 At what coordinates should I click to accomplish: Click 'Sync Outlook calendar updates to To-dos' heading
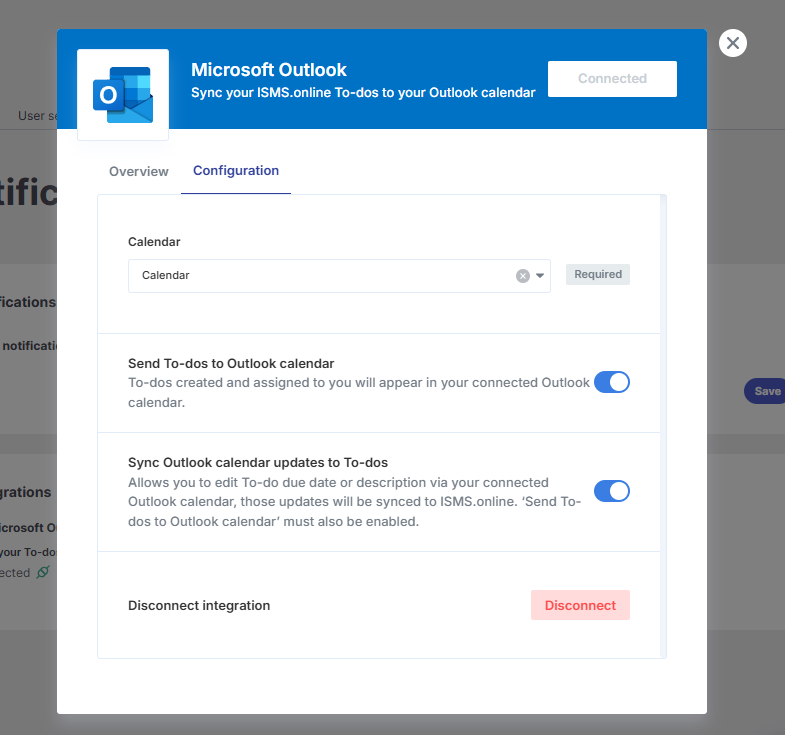[x=258, y=463]
